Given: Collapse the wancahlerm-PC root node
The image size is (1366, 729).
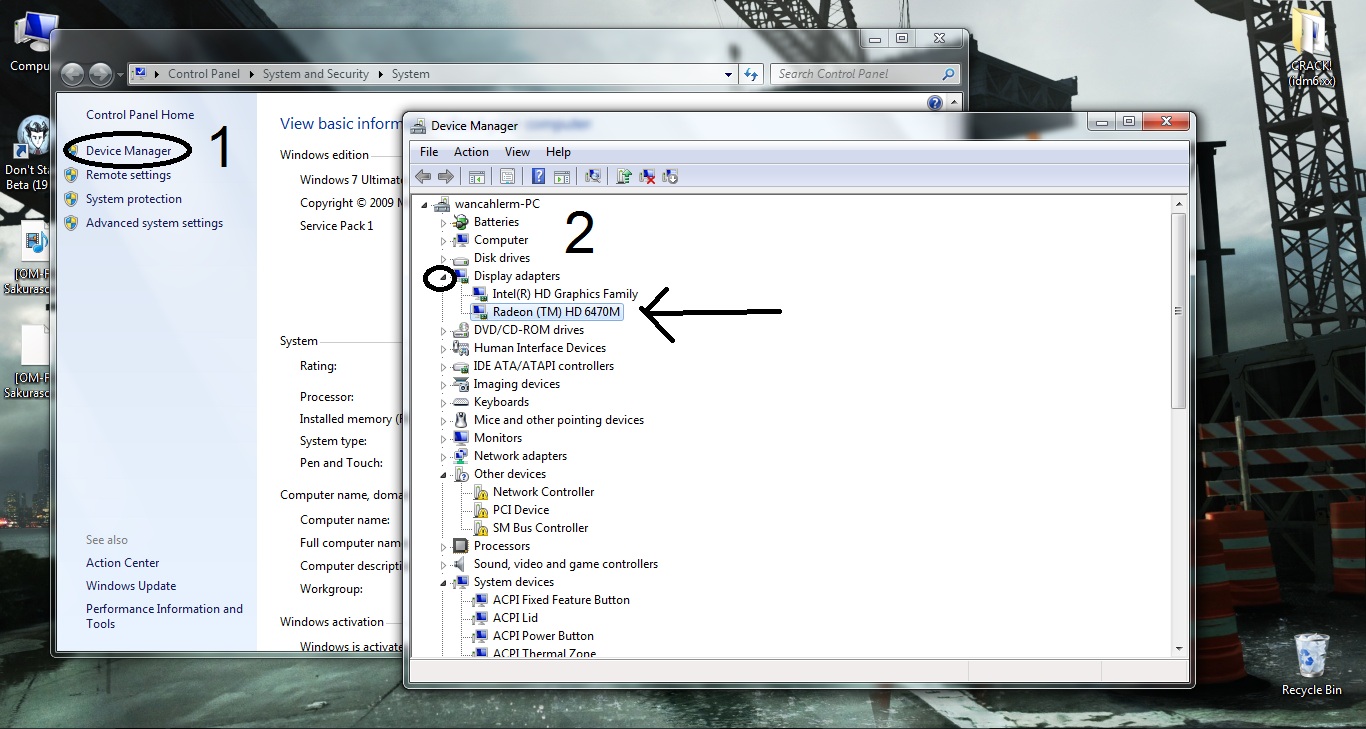Looking at the screenshot, I should click(425, 204).
